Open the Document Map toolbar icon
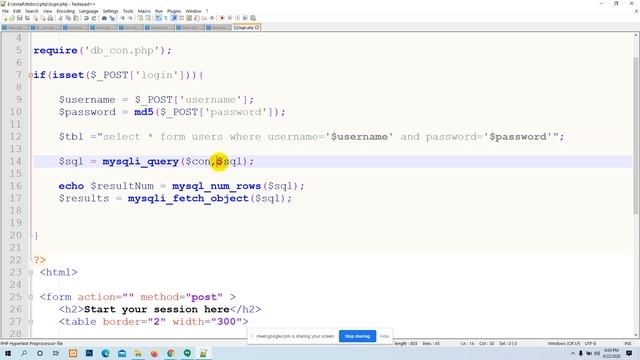Screen dimensions: 640x360 (188, 18)
